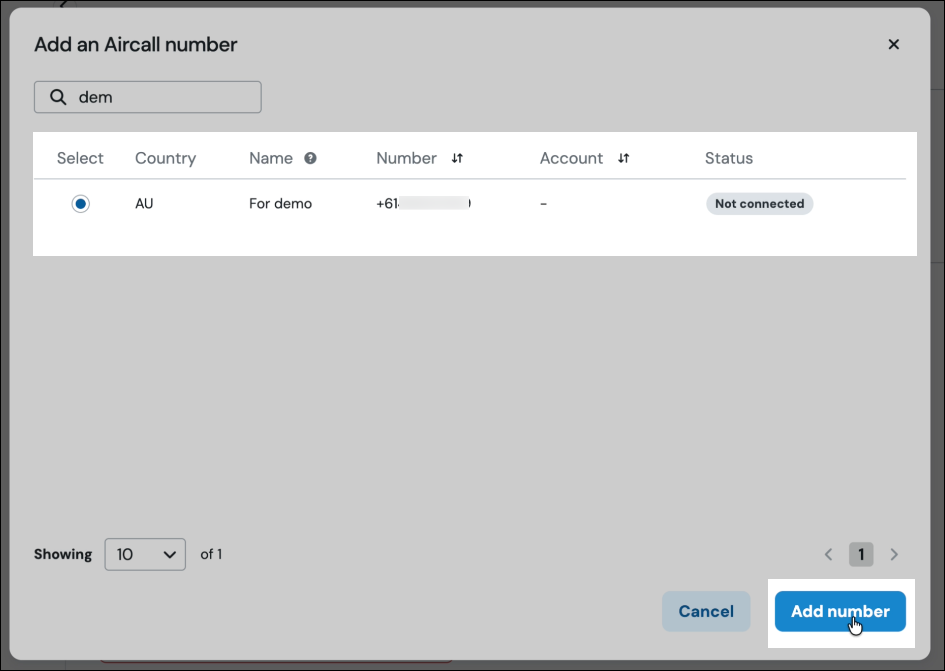Sort by Number column arrows icon
This screenshot has width=945, height=671.
click(457, 158)
